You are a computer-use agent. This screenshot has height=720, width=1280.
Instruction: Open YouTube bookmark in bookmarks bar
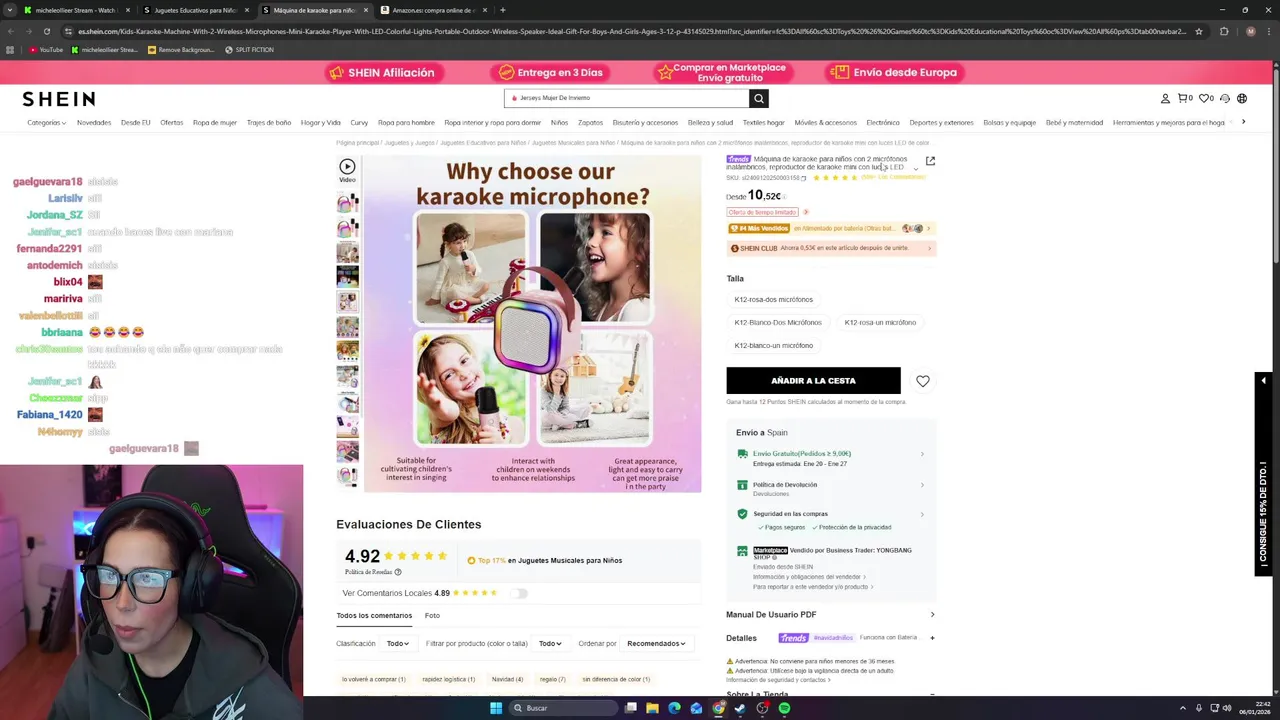coord(46,50)
